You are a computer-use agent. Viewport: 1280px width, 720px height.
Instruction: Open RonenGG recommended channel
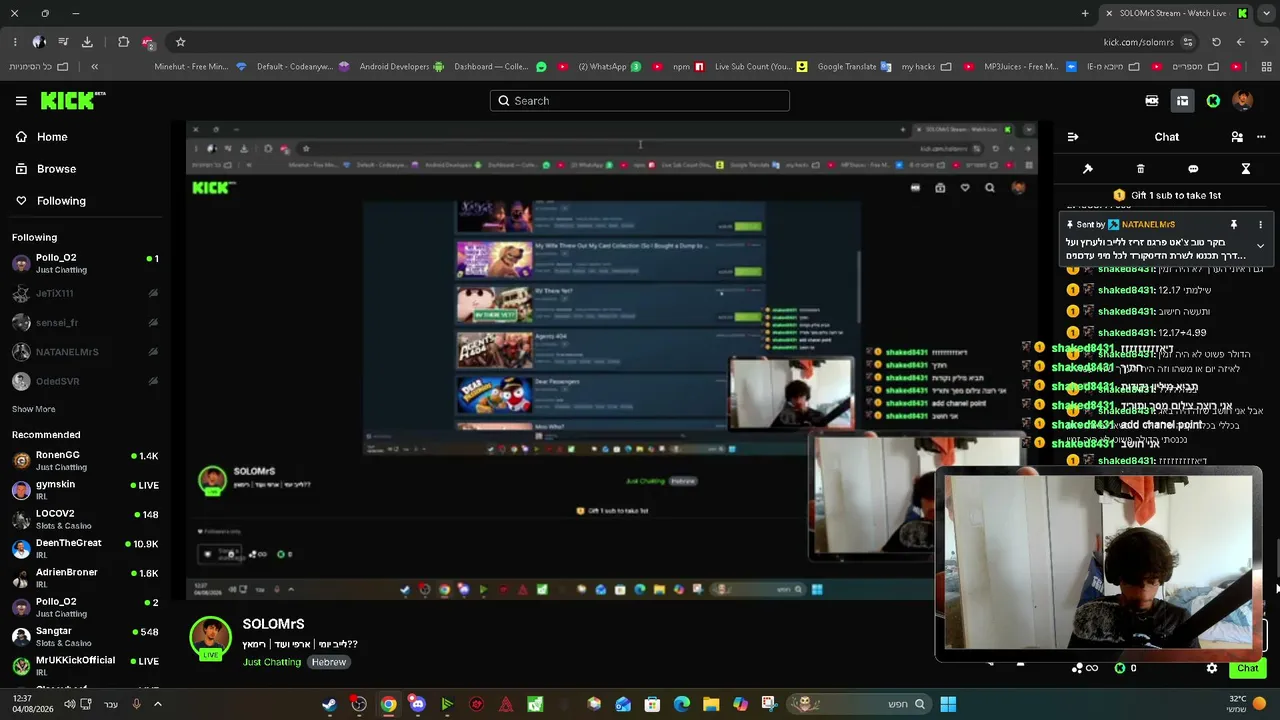85,461
